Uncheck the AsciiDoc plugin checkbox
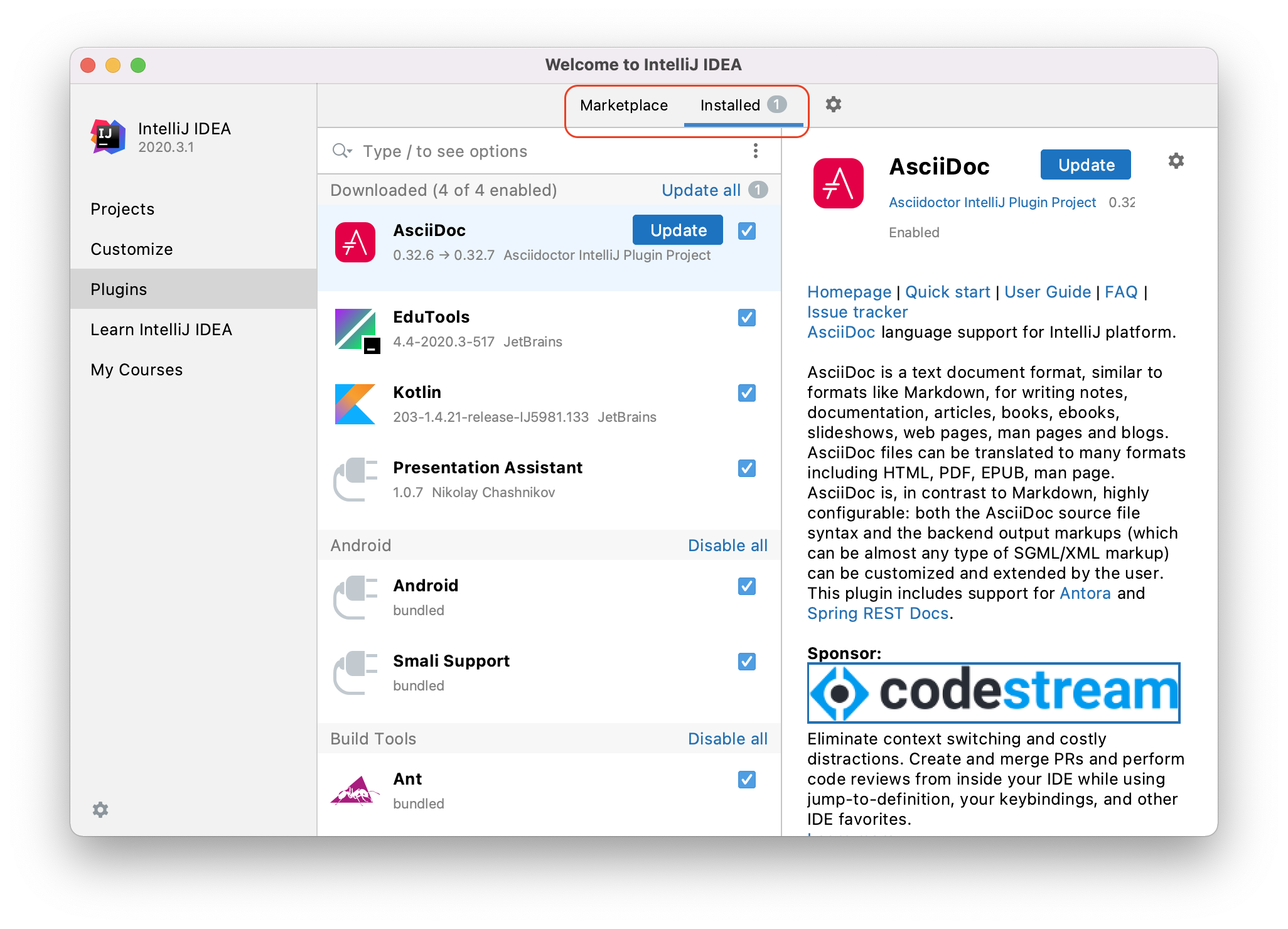Viewport: 1288px width, 929px height. point(746,231)
